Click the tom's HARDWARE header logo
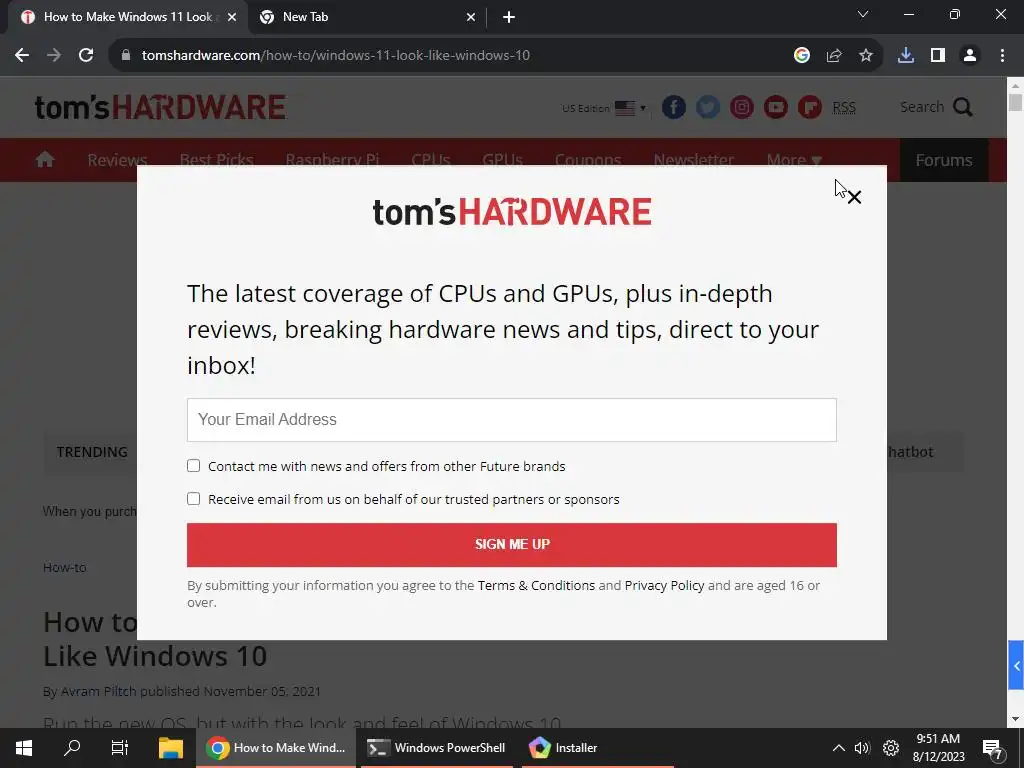The height and width of the screenshot is (768, 1024). click(160, 107)
